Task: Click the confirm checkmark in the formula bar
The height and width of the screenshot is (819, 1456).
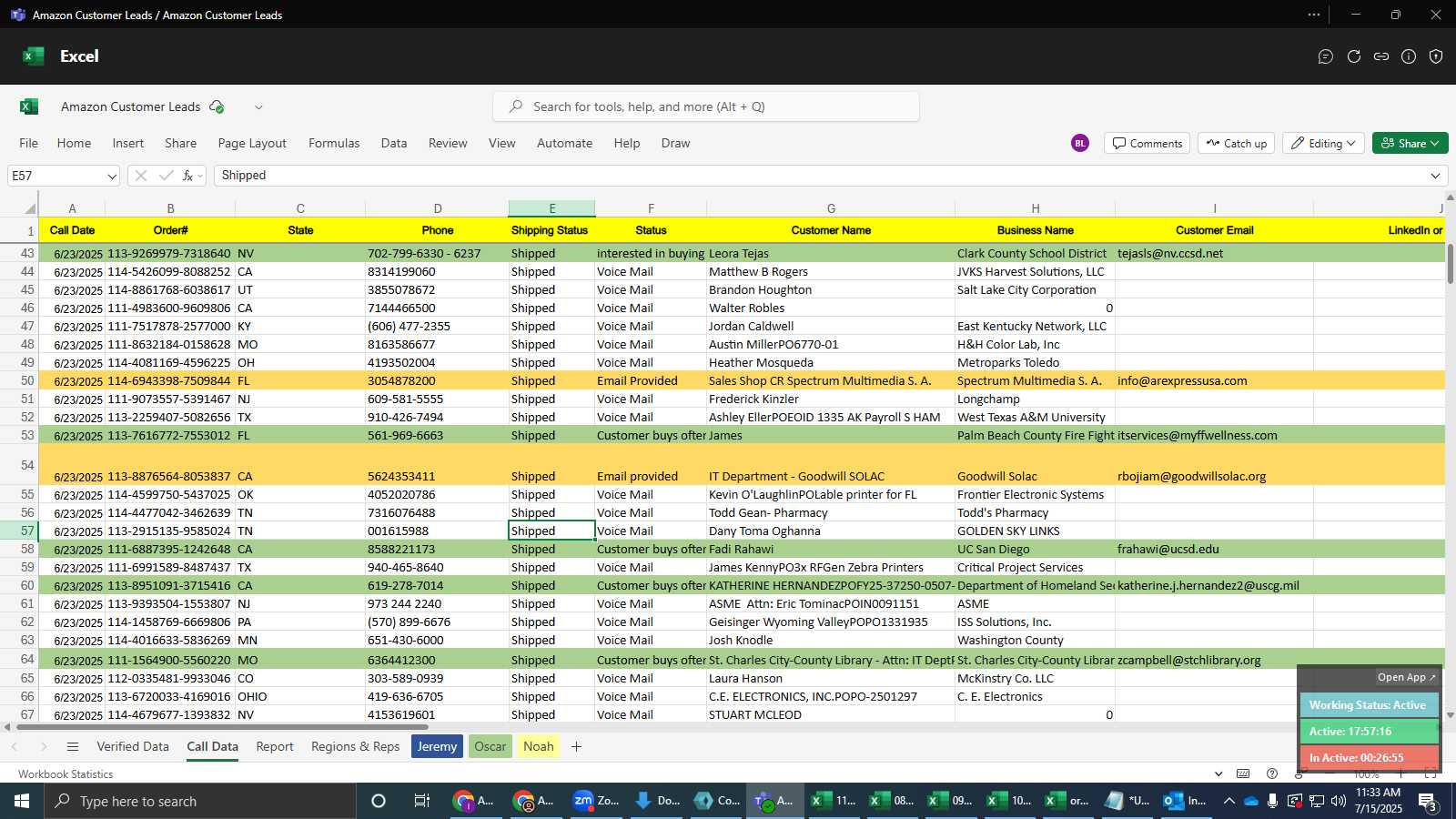Action: 166,176
